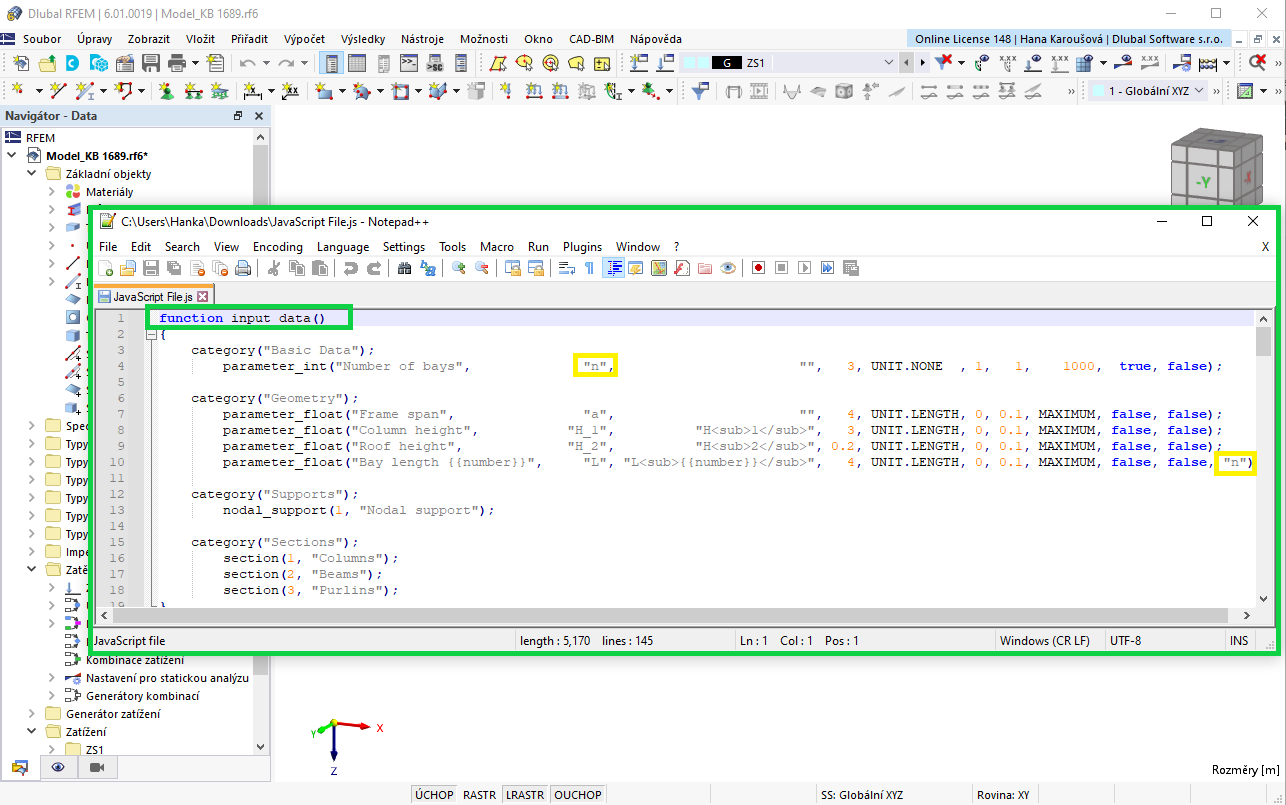Start macro recording in Notepad++
Image resolution: width=1286 pixels, height=805 pixels.
point(758,267)
